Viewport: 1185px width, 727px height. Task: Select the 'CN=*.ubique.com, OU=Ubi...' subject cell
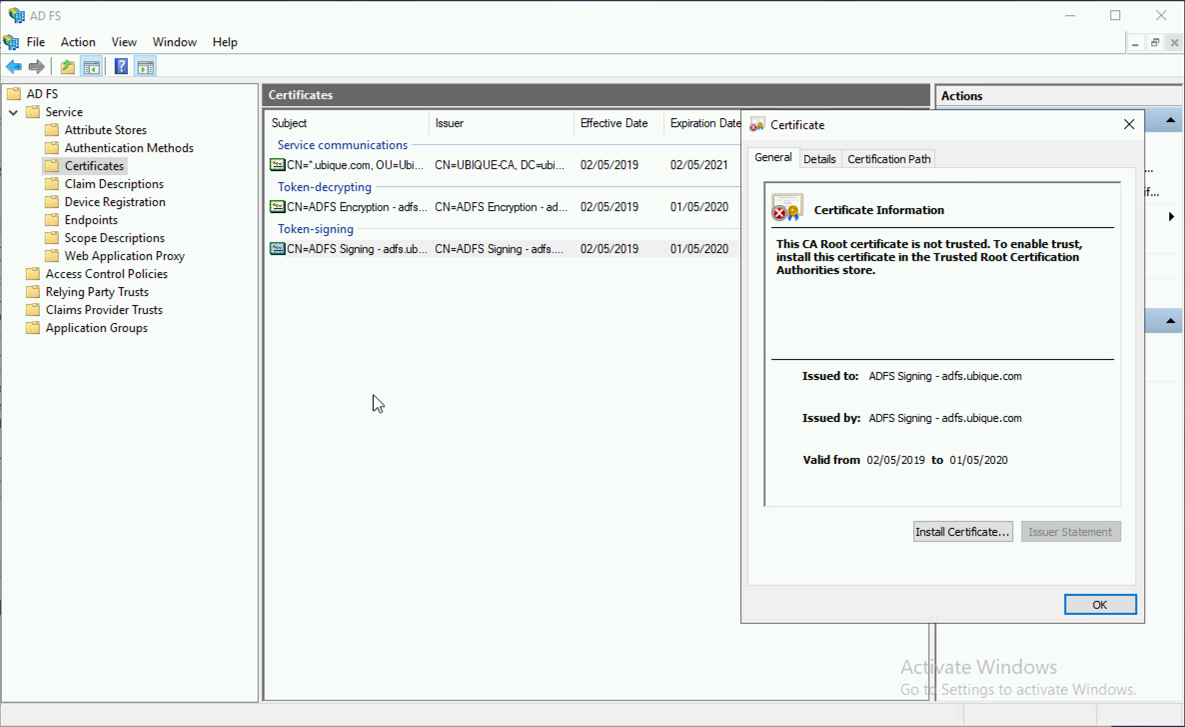coord(354,165)
